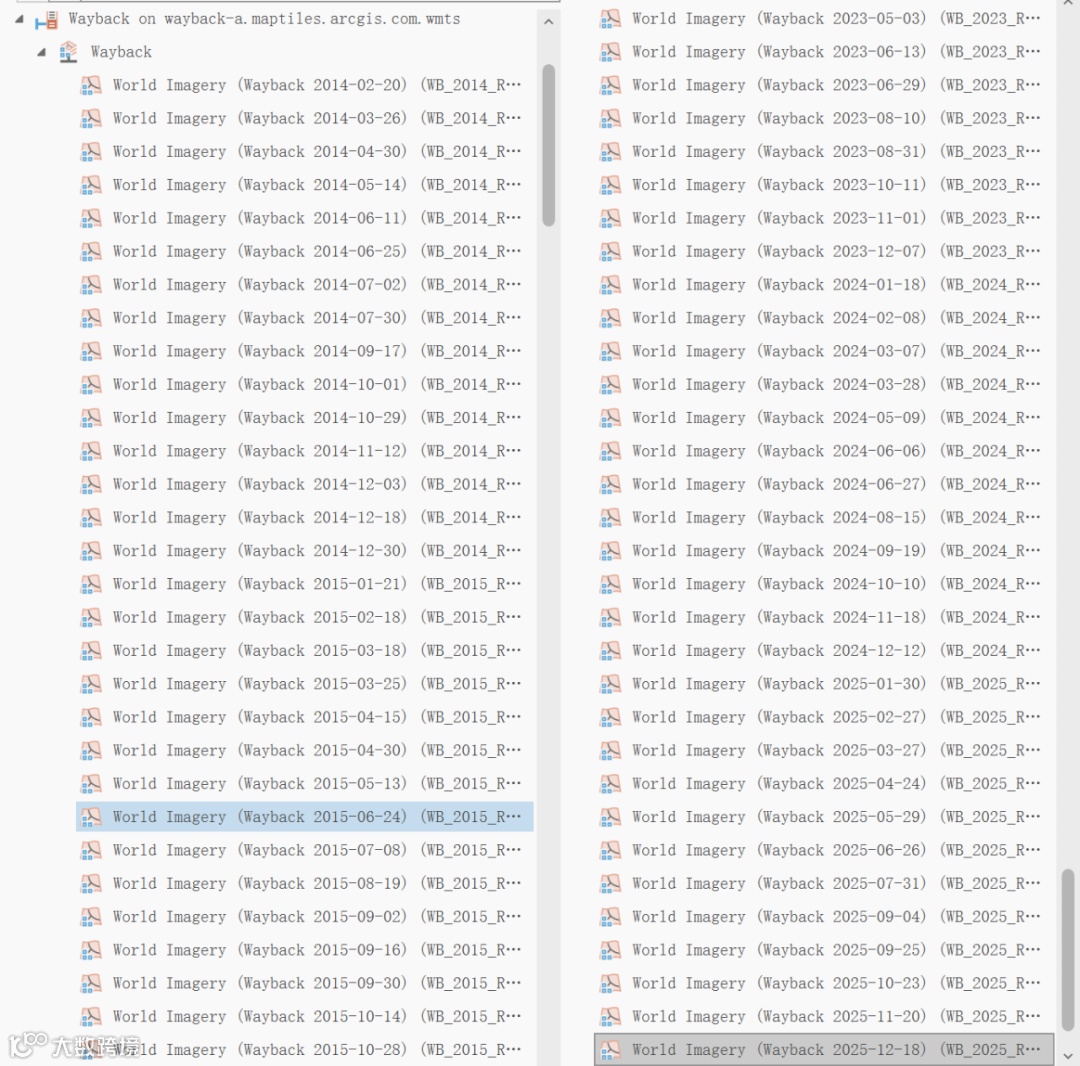Click layer icon for Wayback 2023-05-03
1080x1066 pixels.
[x=610, y=19]
